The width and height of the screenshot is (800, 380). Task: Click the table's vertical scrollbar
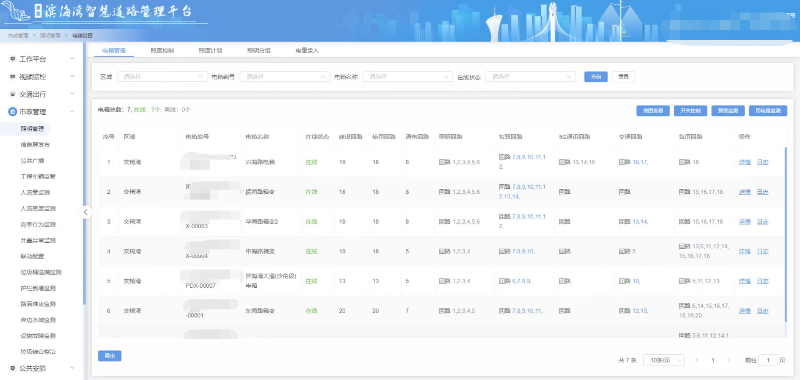click(786, 235)
